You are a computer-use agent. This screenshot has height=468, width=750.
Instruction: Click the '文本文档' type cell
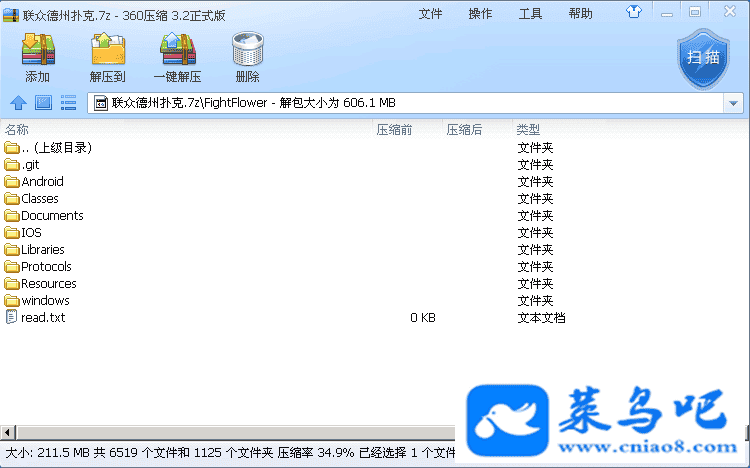[541, 318]
